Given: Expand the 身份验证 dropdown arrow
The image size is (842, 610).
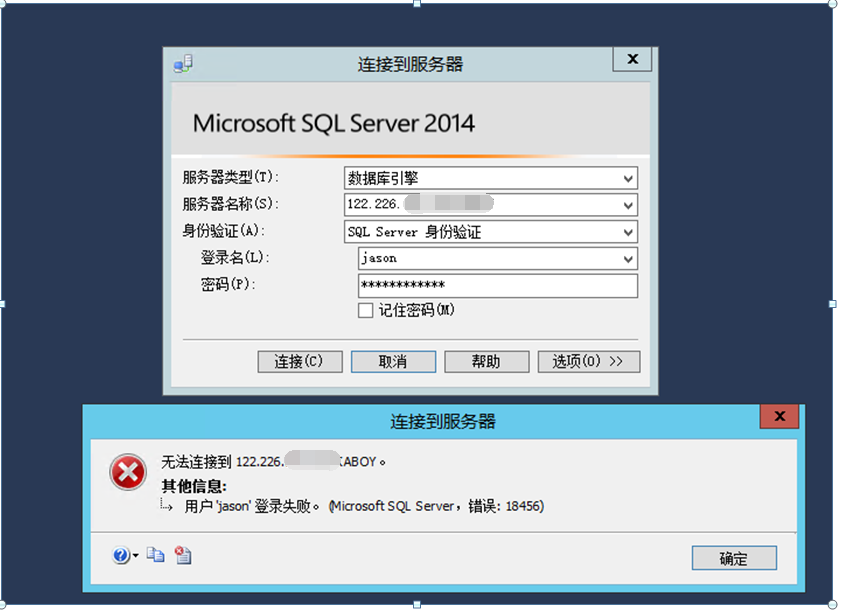Looking at the screenshot, I should pos(628,232).
